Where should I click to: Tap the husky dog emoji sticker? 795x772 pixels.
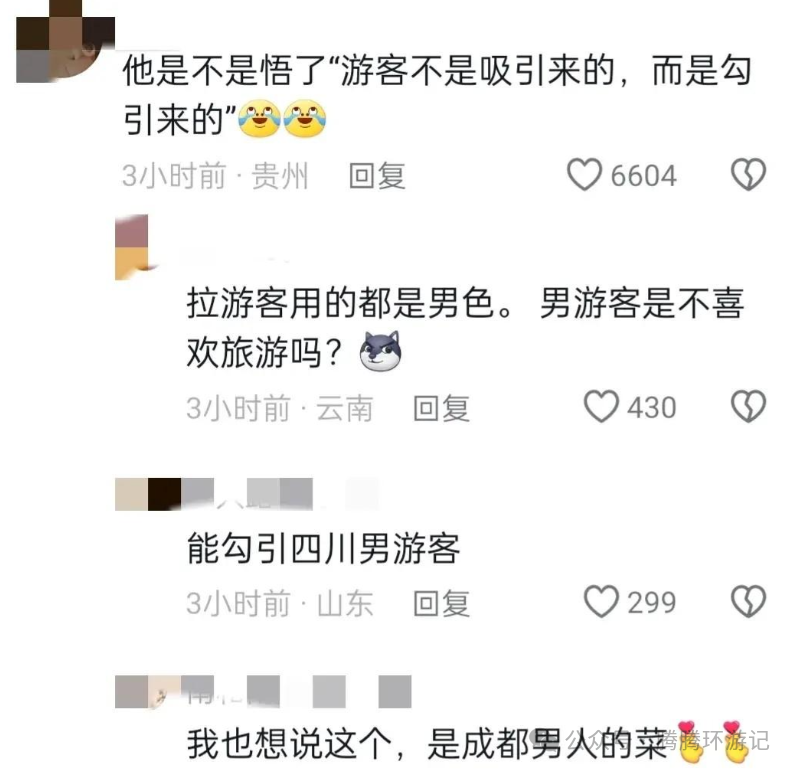380,351
